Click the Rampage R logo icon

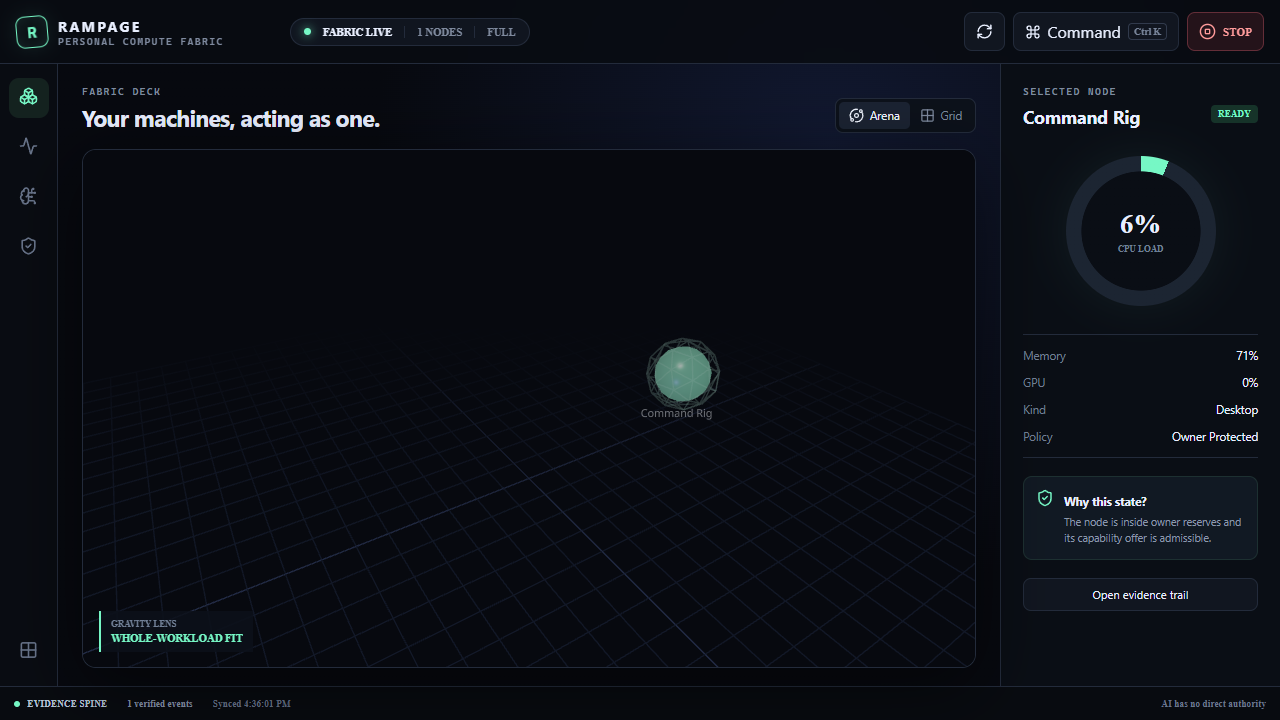pos(32,32)
